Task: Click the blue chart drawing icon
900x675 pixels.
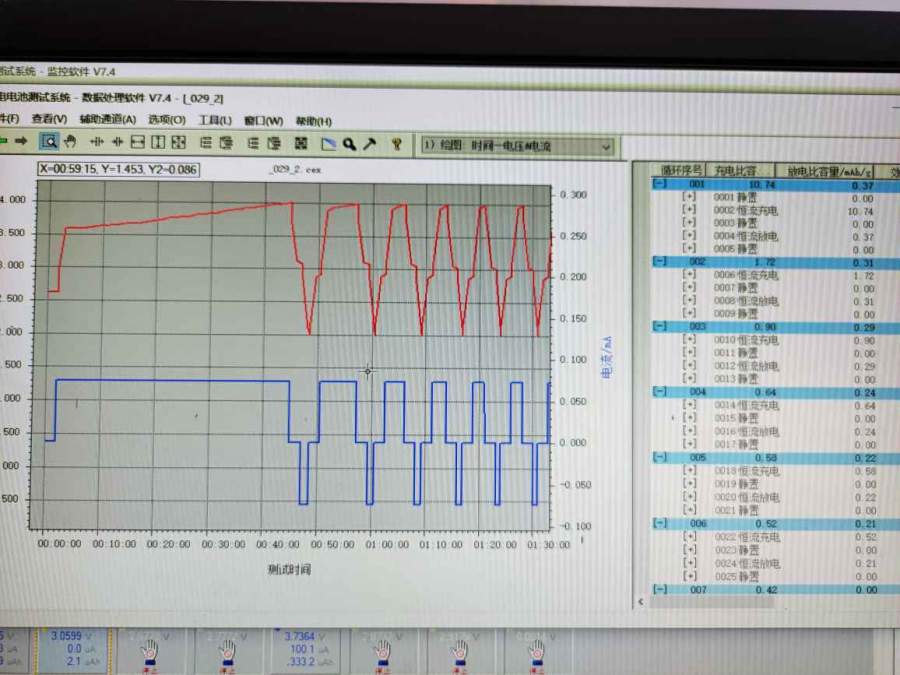Action: coord(327,144)
